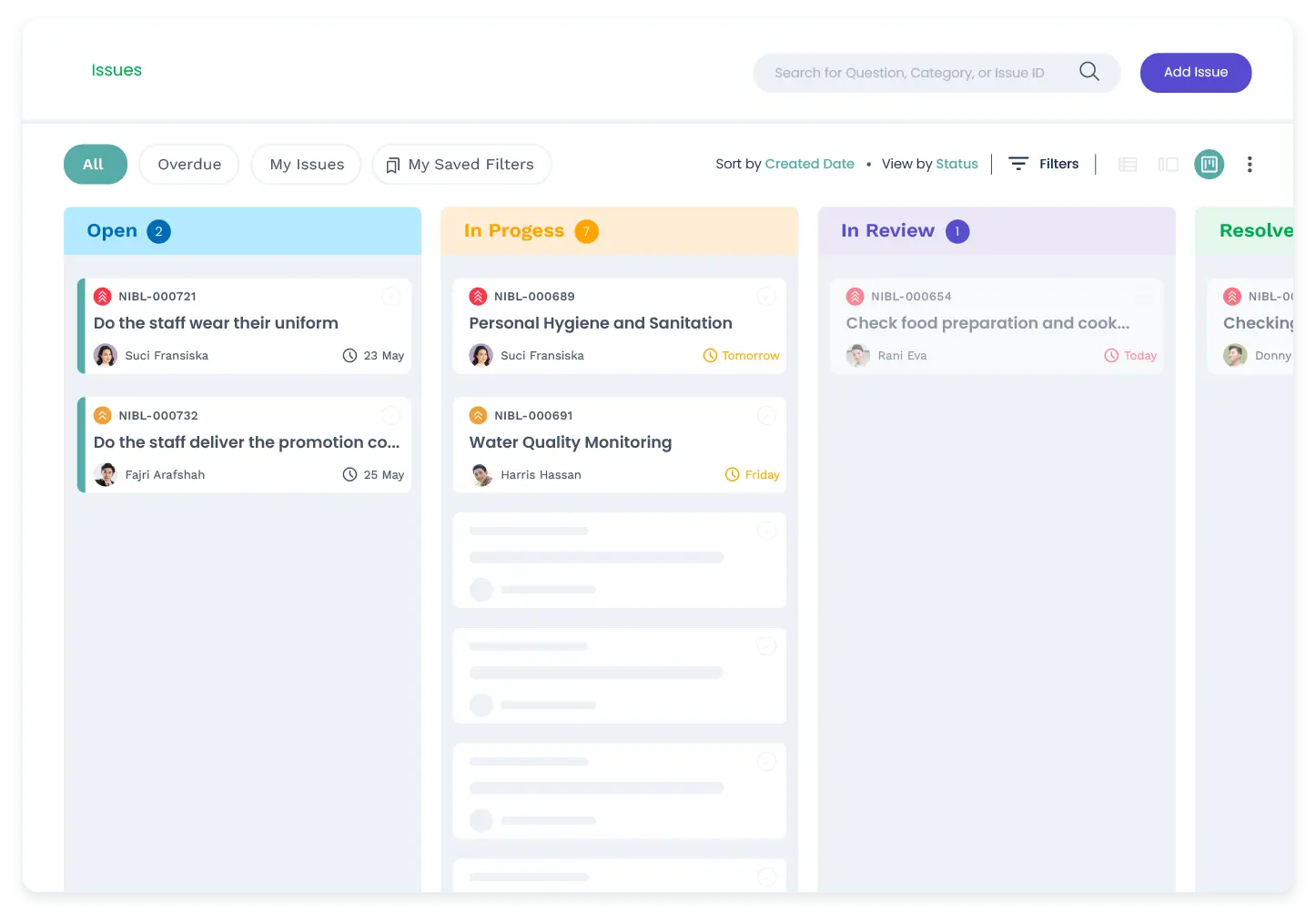
Task: Click the clock icon beside 23 May
Action: tap(349, 356)
